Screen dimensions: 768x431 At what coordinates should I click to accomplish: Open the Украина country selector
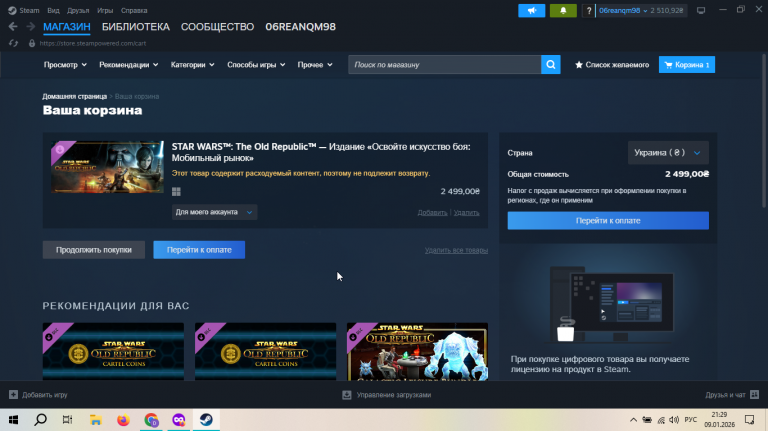coord(668,153)
